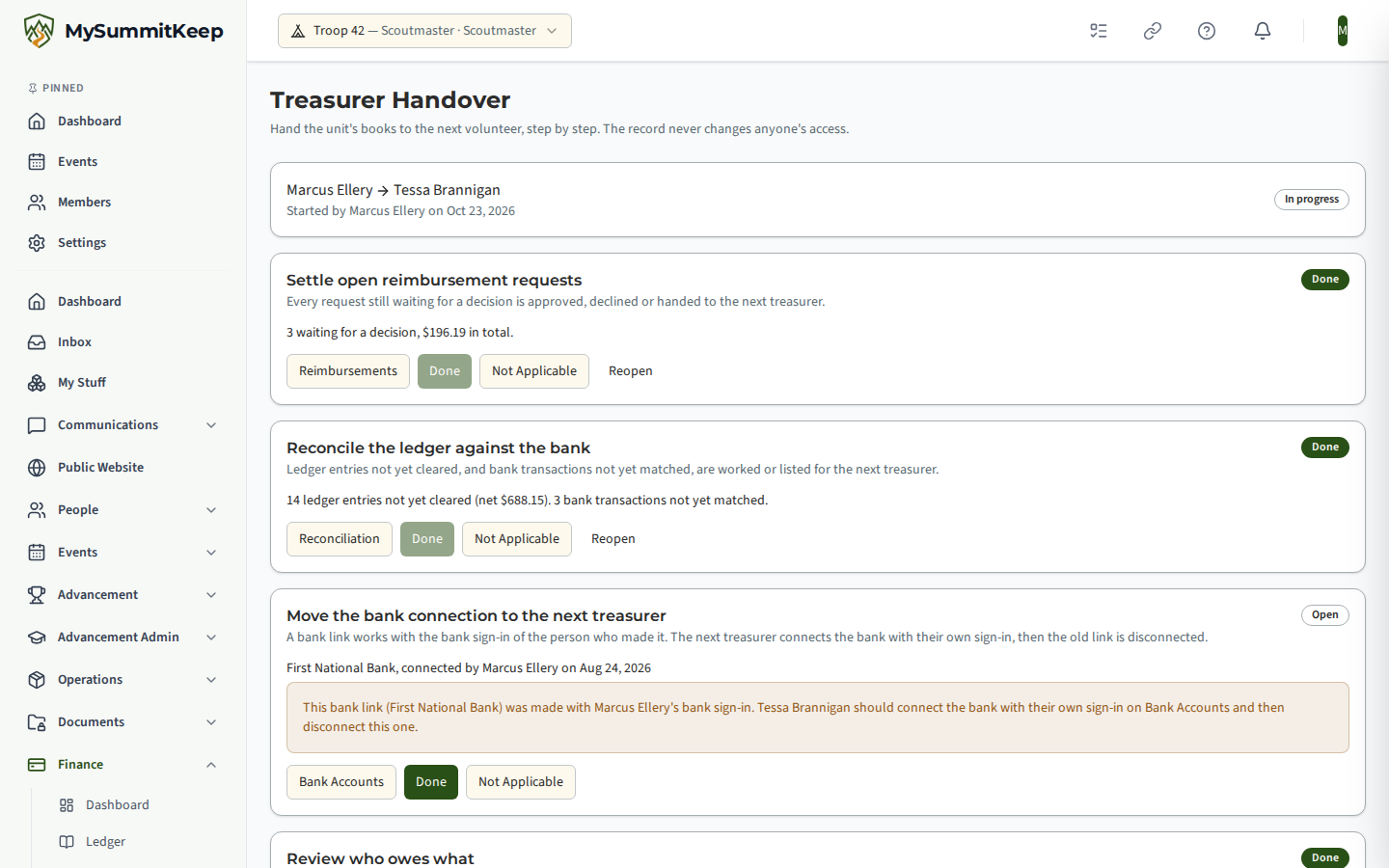Click the Treasurer Handover page heading
Screen dimensions: 1389x868
391,100
